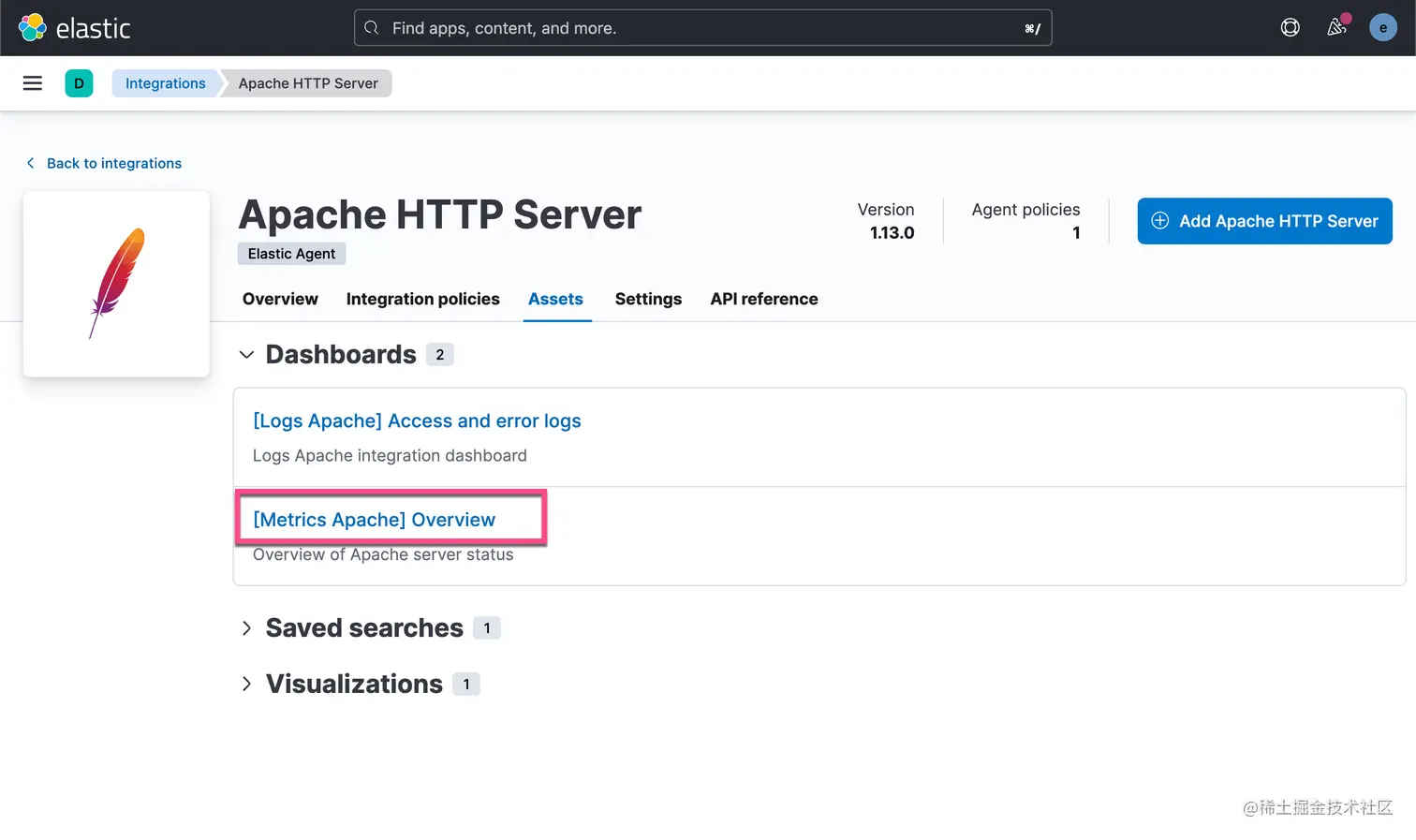1416x840 pixels.
Task: Open the API reference tab
Action: click(763, 299)
